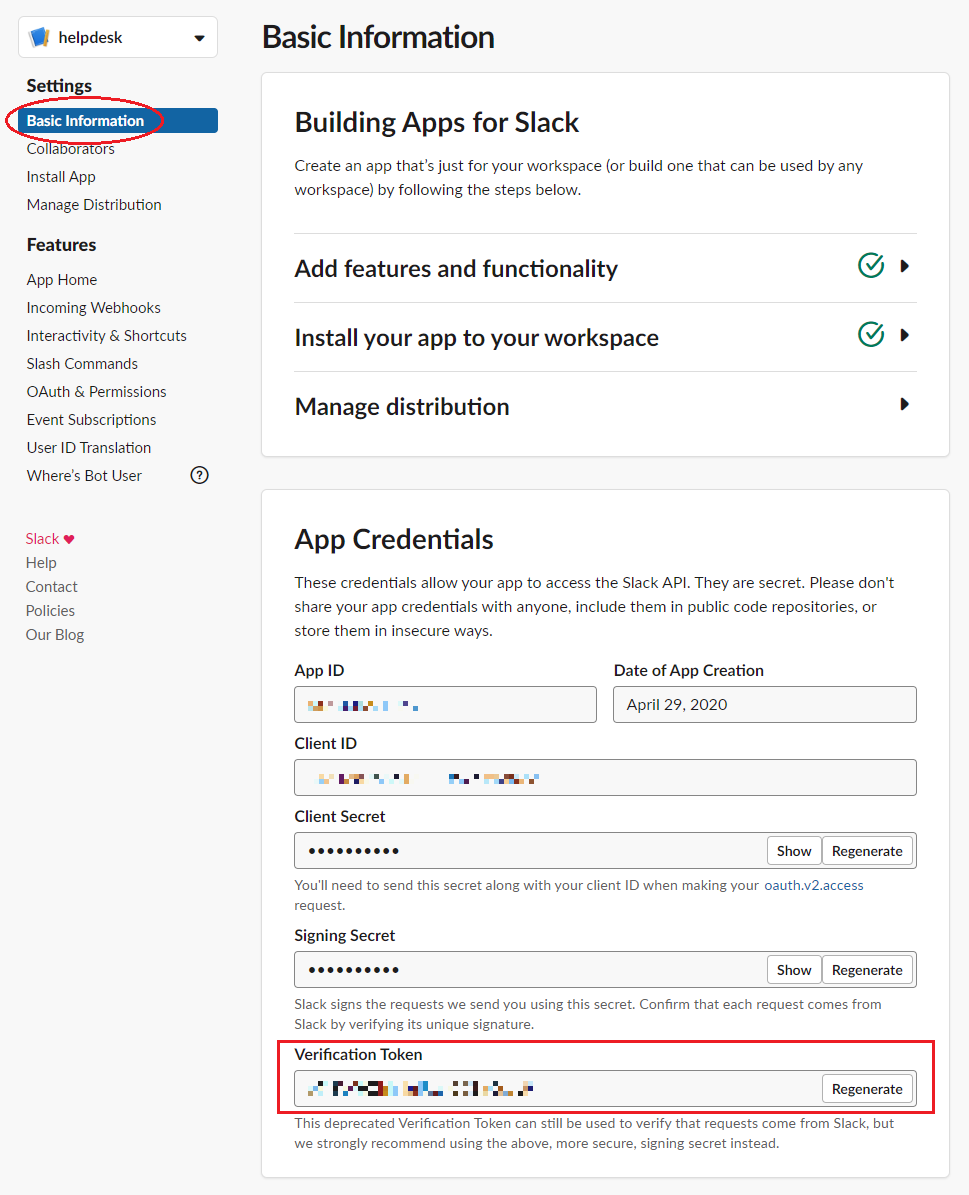Screen dimensions: 969x1195
Task: Click the Building Apps for Slack heading
Action: click(437, 123)
